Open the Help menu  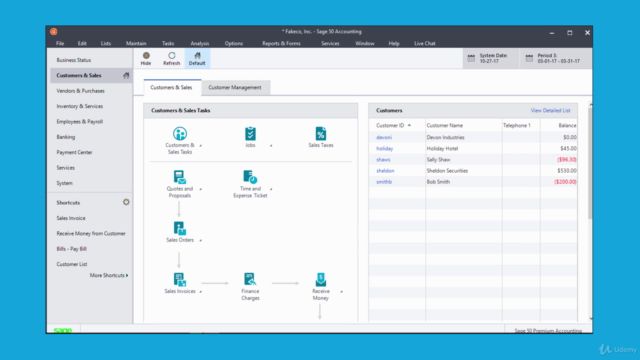tap(394, 43)
